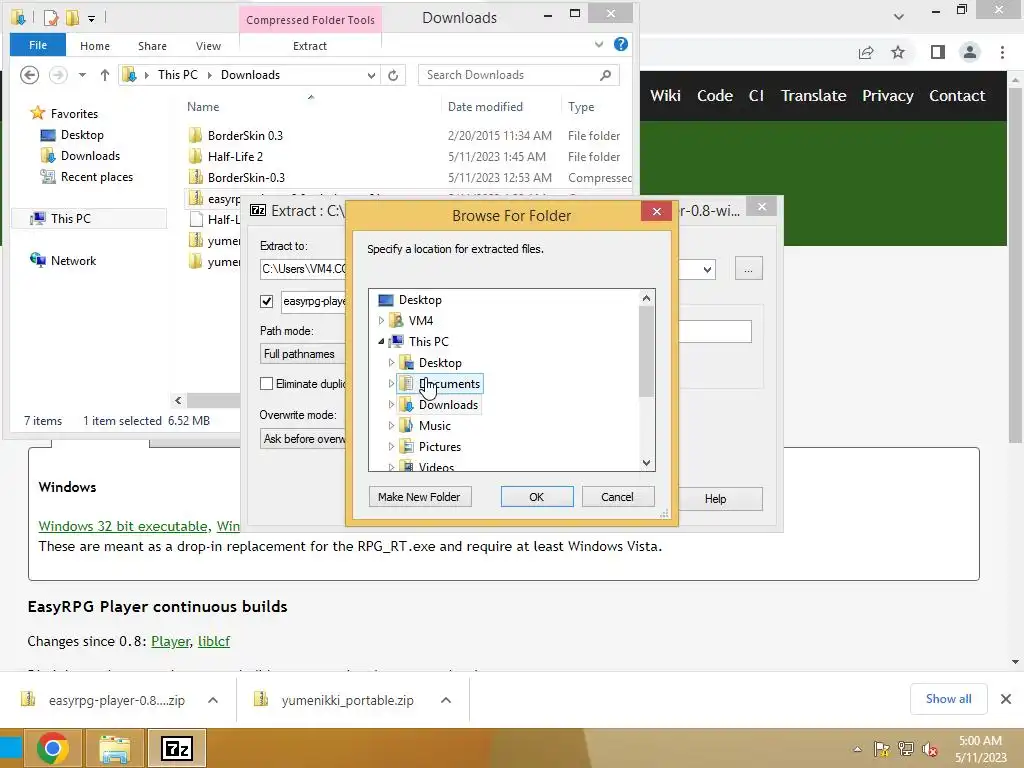
Task: Open the View ribbon tab
Action: (208, 46)
